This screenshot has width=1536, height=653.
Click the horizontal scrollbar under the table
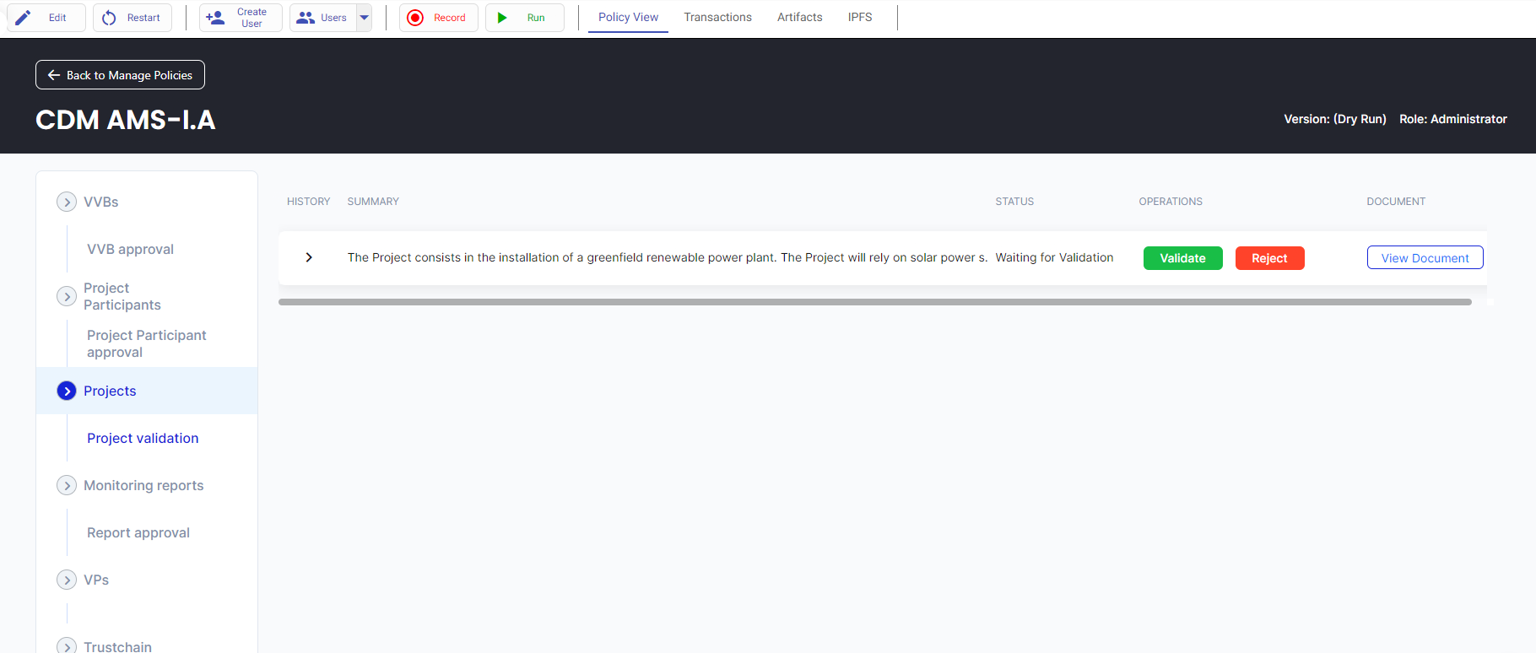[x=874, y=302]
